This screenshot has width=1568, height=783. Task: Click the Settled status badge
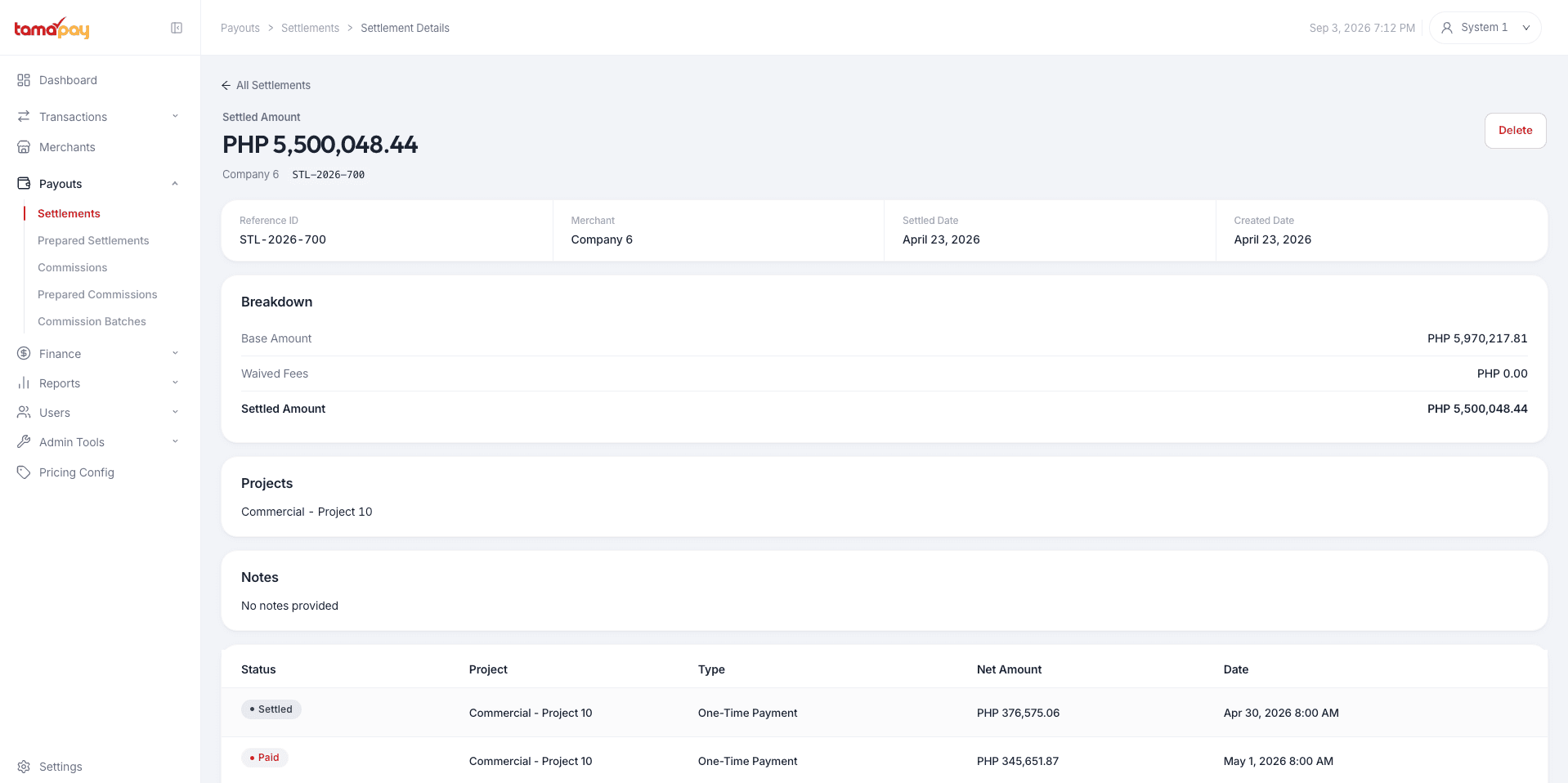271,709
